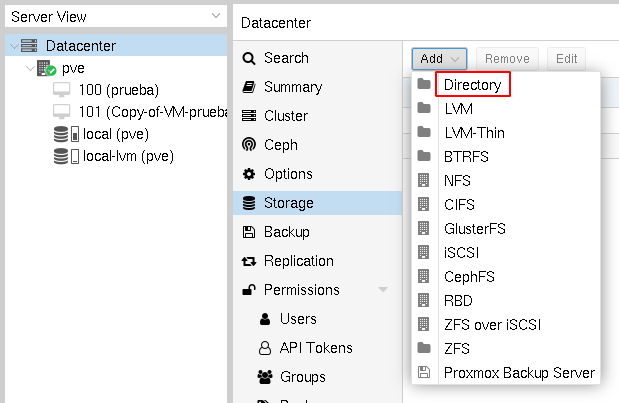Screen dimensions: 619x403
Task: Open the Storage panel
Action: tap(317, 203)
